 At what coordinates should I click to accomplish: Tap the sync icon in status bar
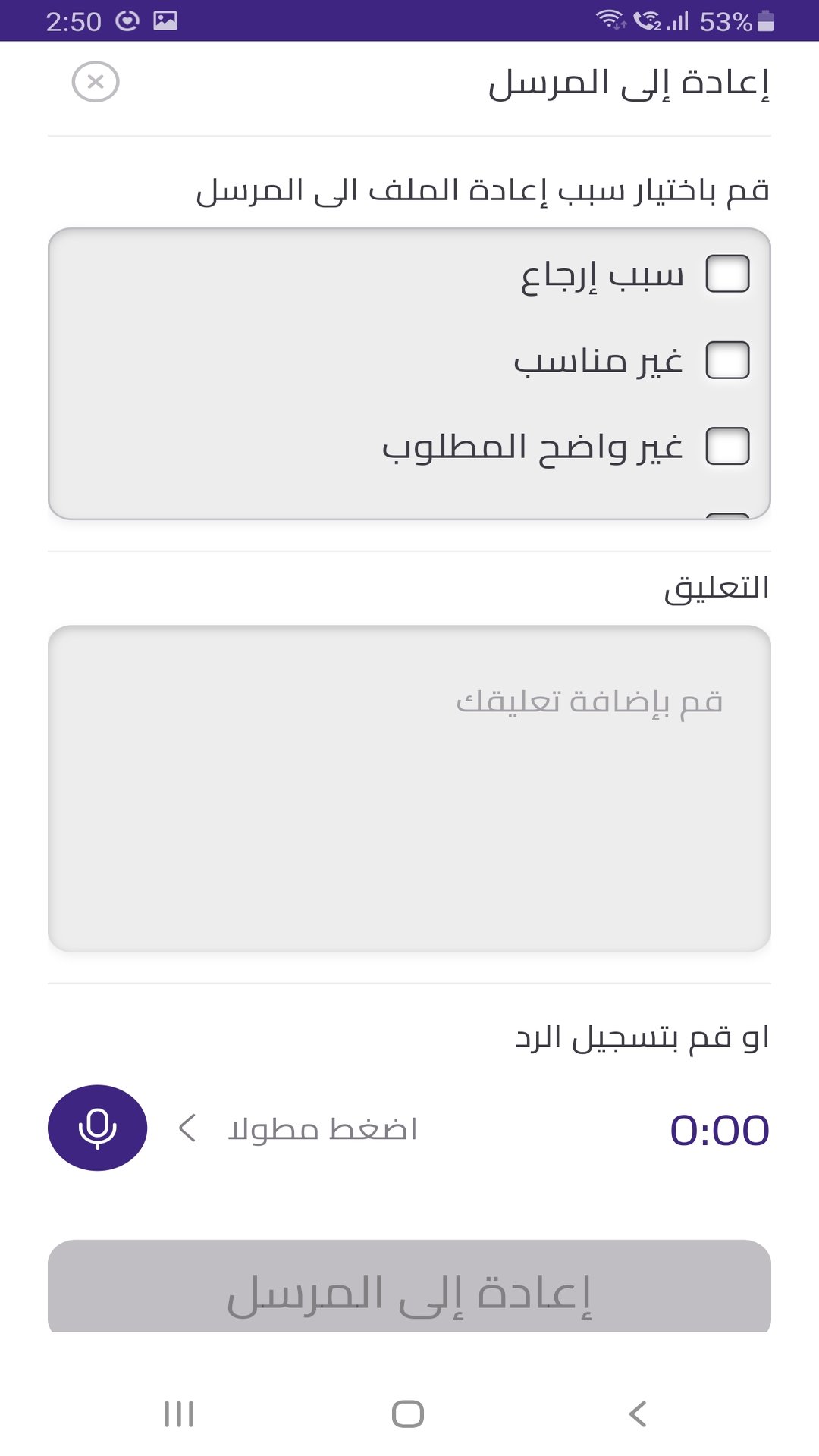click(127, 20)
